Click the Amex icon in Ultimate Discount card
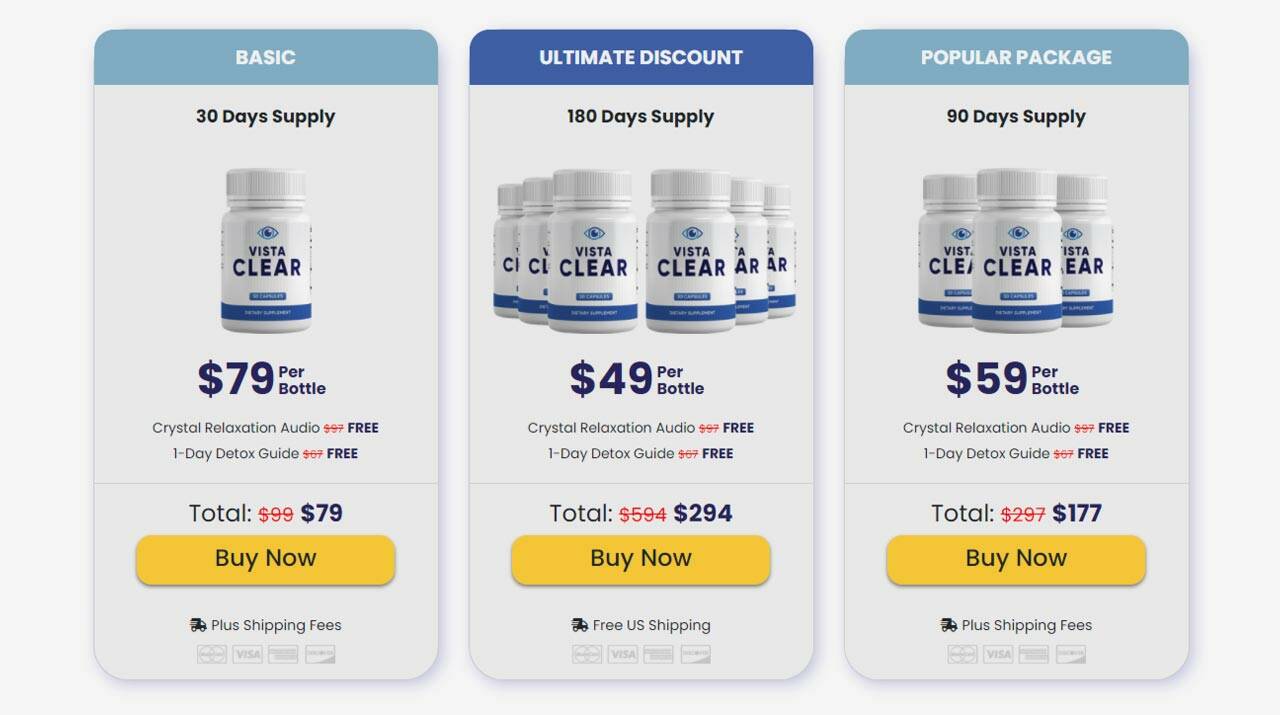1280x715 pixels. [x=658, y=654]
